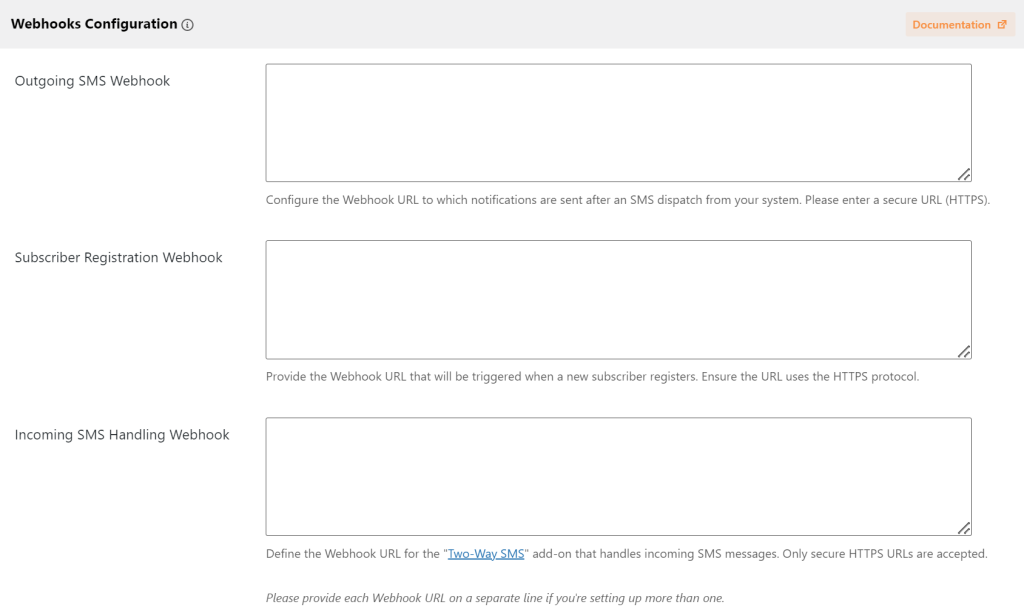Place cursor in the Outgoing SMS Webhook field
Image resolution: width=1024 pixels, height=610 pixels.
[618, 120]
